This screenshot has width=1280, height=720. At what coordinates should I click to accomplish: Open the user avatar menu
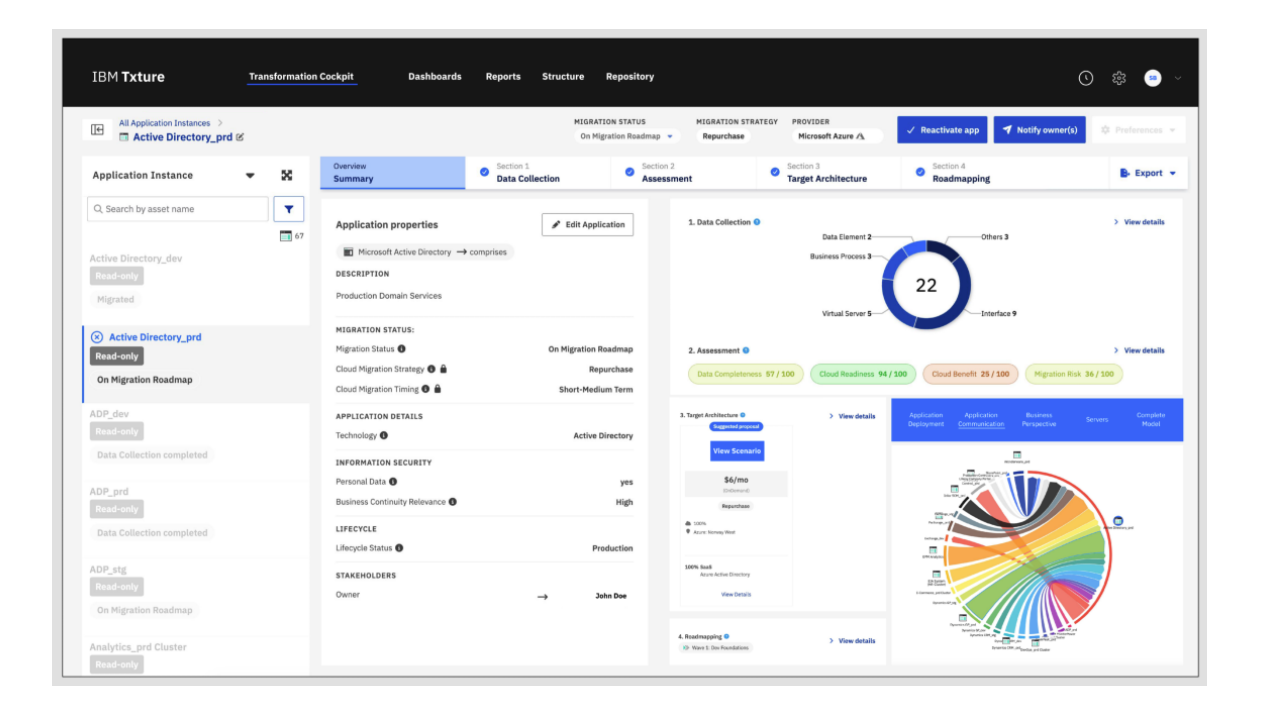point(1152,78)
